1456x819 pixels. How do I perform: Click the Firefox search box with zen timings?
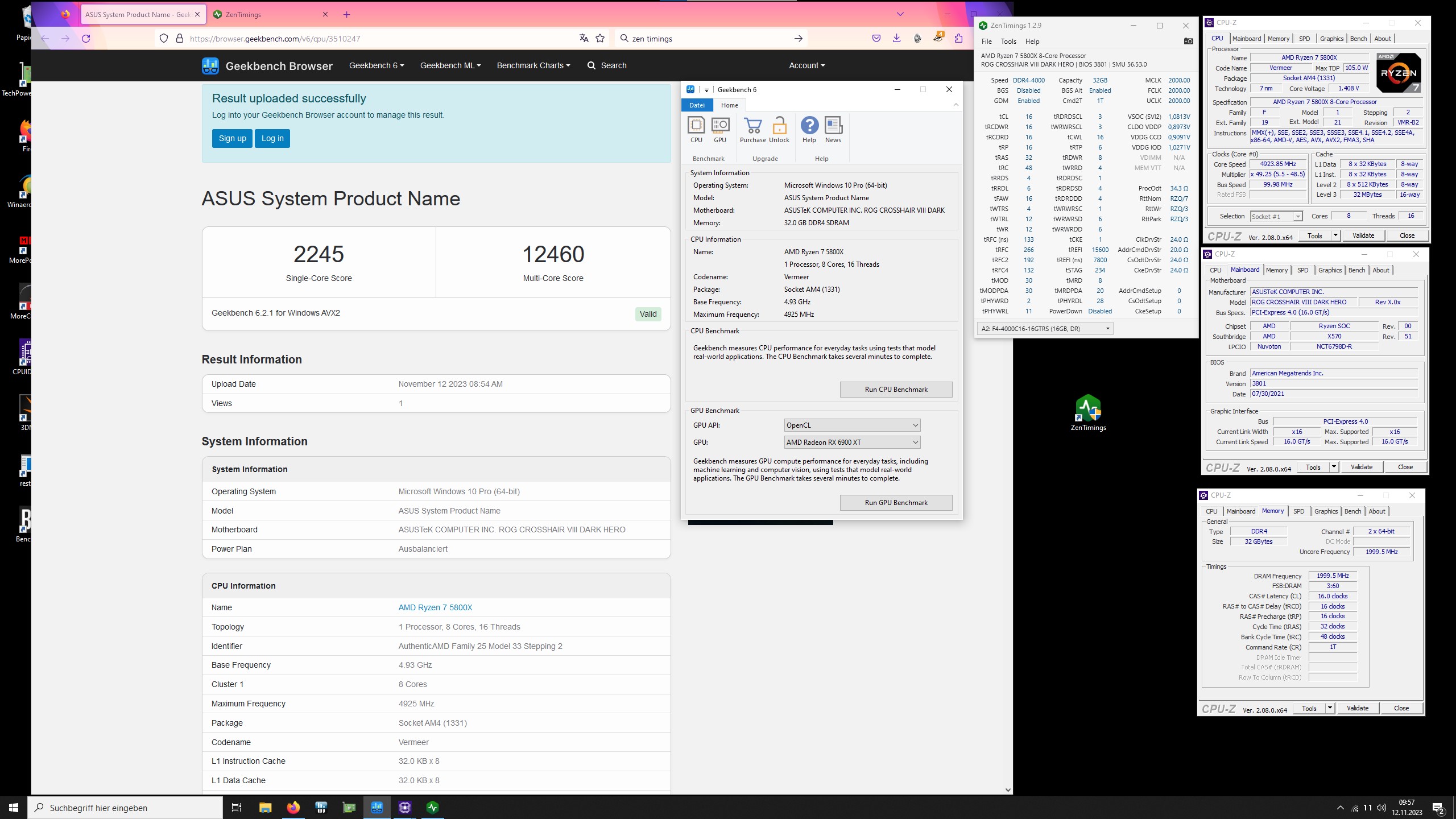(711, 39)
